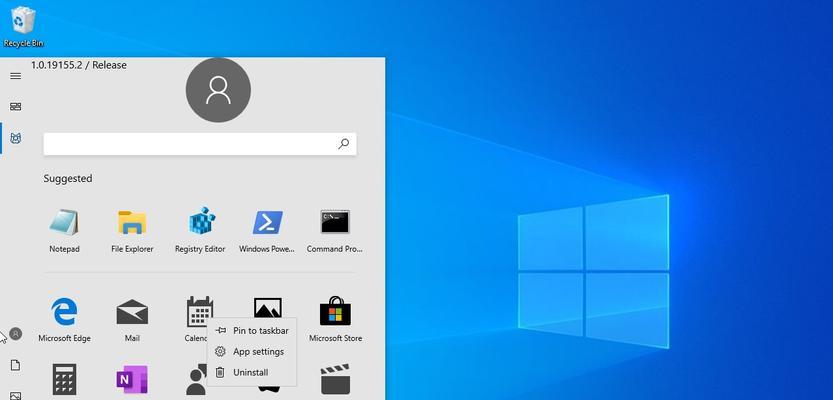
Task: Click the Microsoft Store label text
Action: 335,338
